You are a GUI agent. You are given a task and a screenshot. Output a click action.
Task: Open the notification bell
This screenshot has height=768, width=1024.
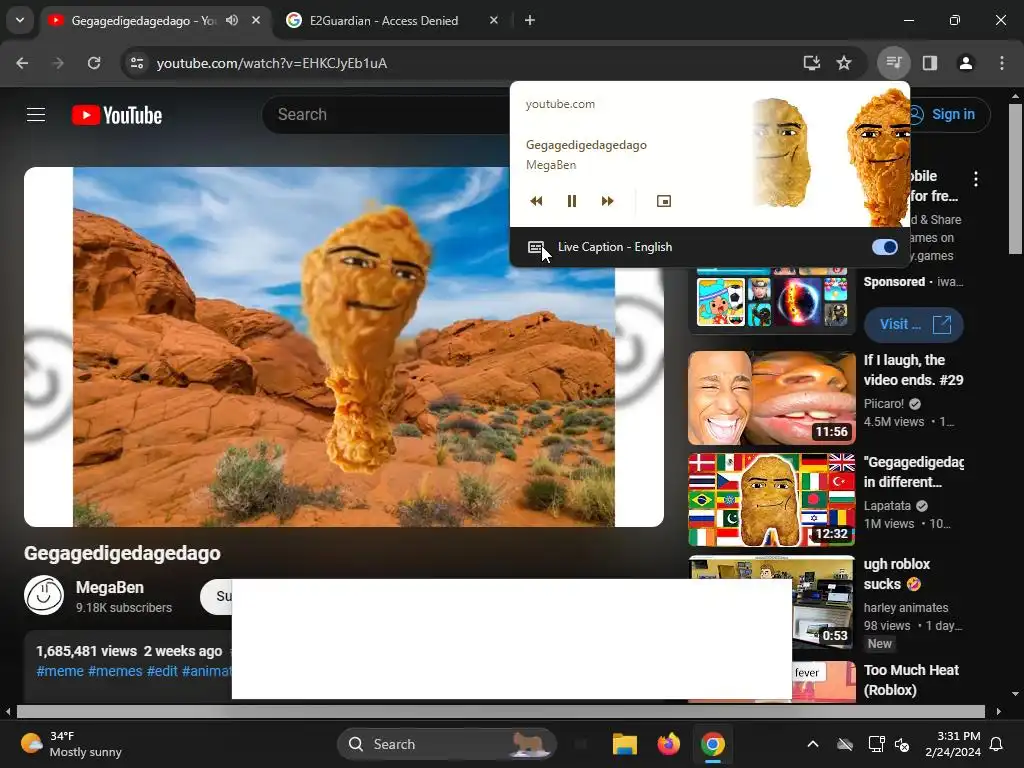tap(997, 744)
